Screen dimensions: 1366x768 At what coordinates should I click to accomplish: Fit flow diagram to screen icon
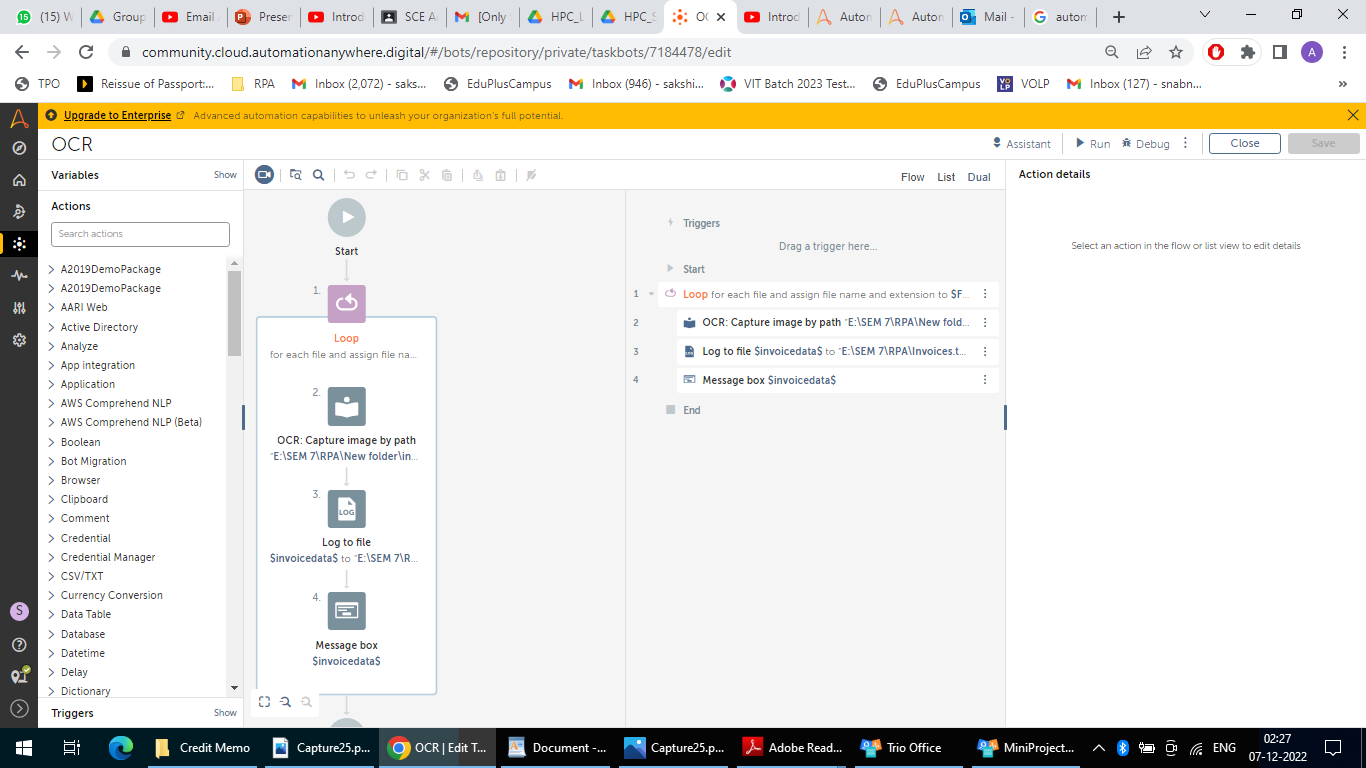coord(264,702)
